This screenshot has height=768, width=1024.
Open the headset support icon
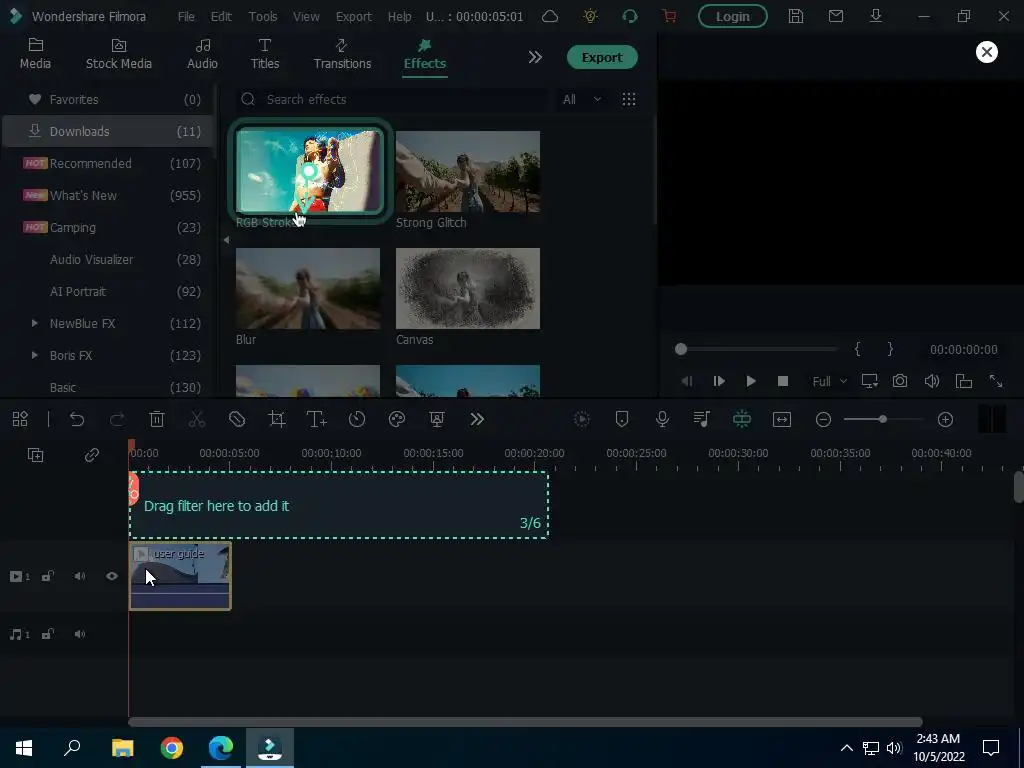(630, 16)
